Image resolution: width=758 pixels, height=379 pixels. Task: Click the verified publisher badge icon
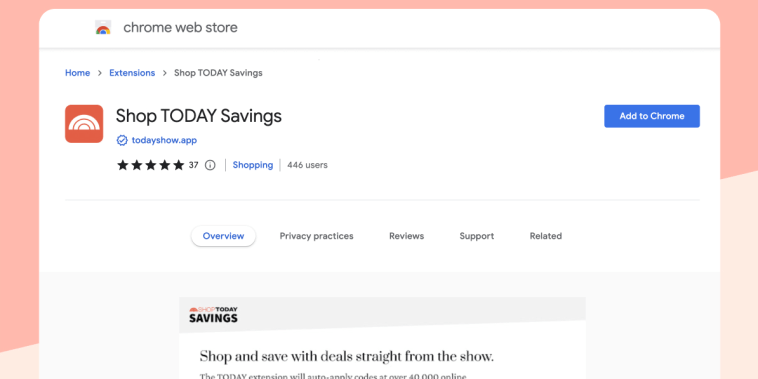122,141
